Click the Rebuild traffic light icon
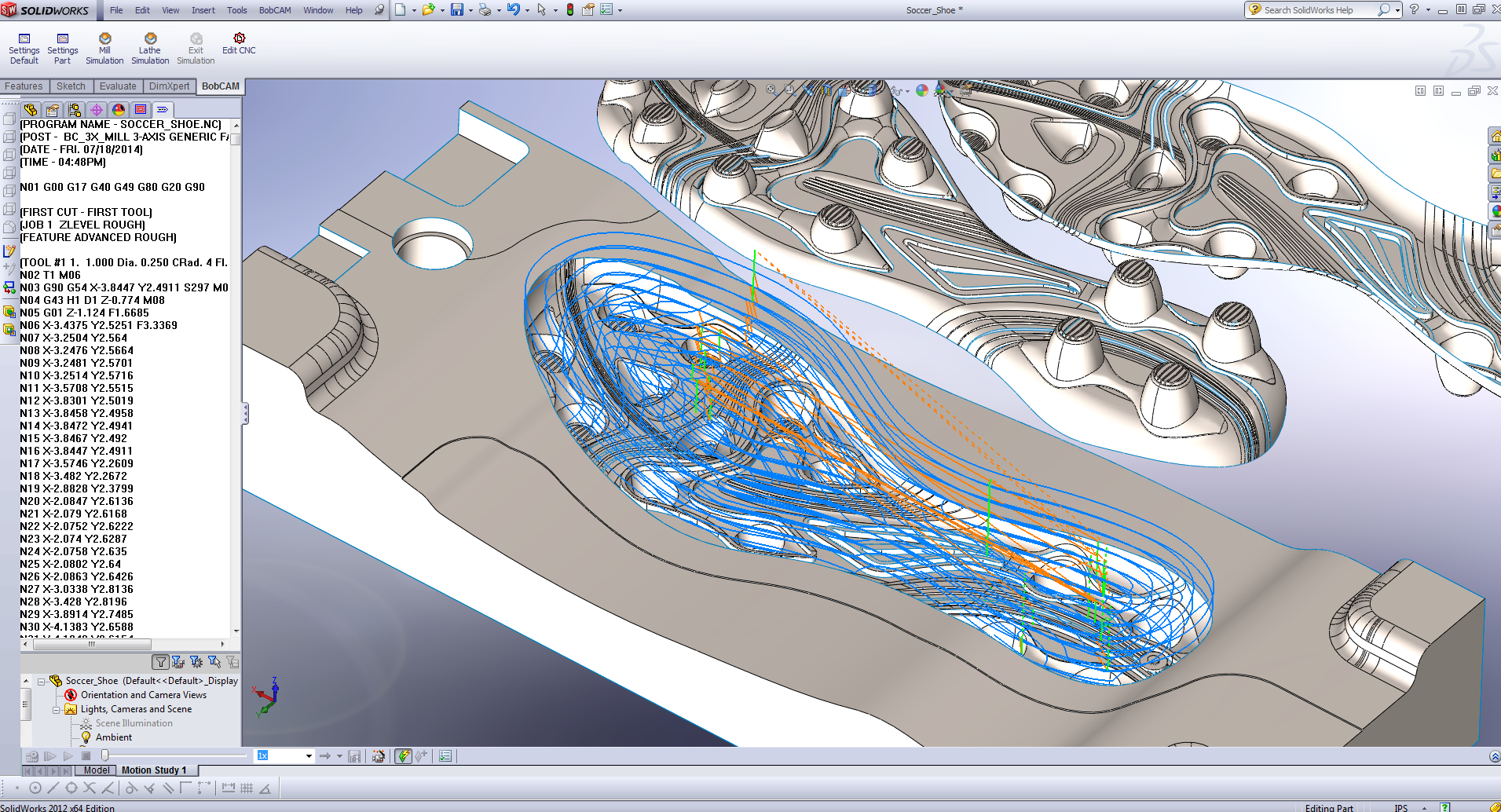The width and height of the screenshot is (1501, 812). 570,10
